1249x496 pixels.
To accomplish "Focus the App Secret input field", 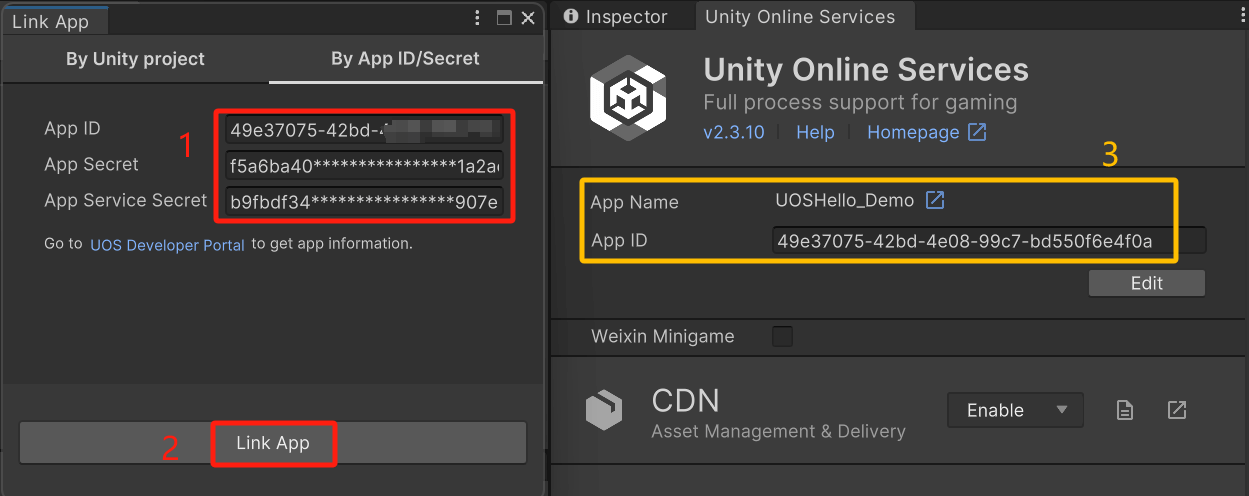I will [364, 165].
